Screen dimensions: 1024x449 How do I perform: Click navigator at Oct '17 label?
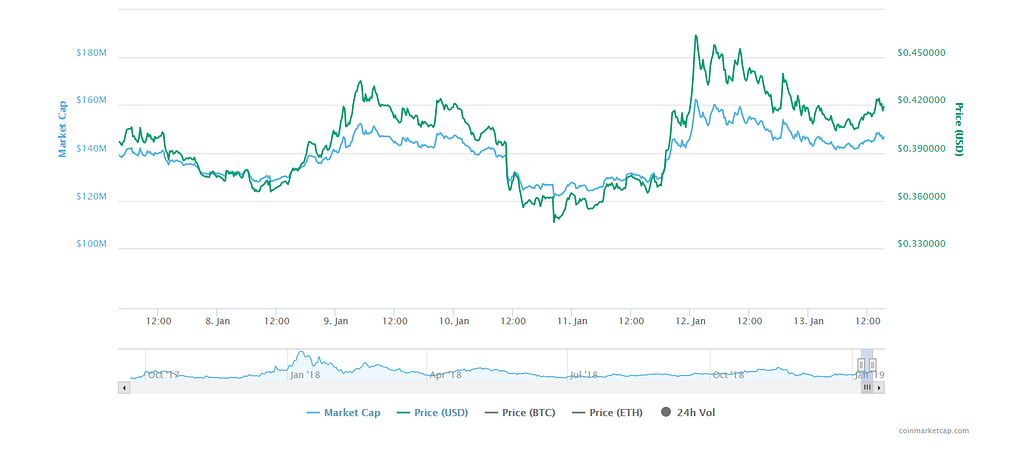click(164, 374)
